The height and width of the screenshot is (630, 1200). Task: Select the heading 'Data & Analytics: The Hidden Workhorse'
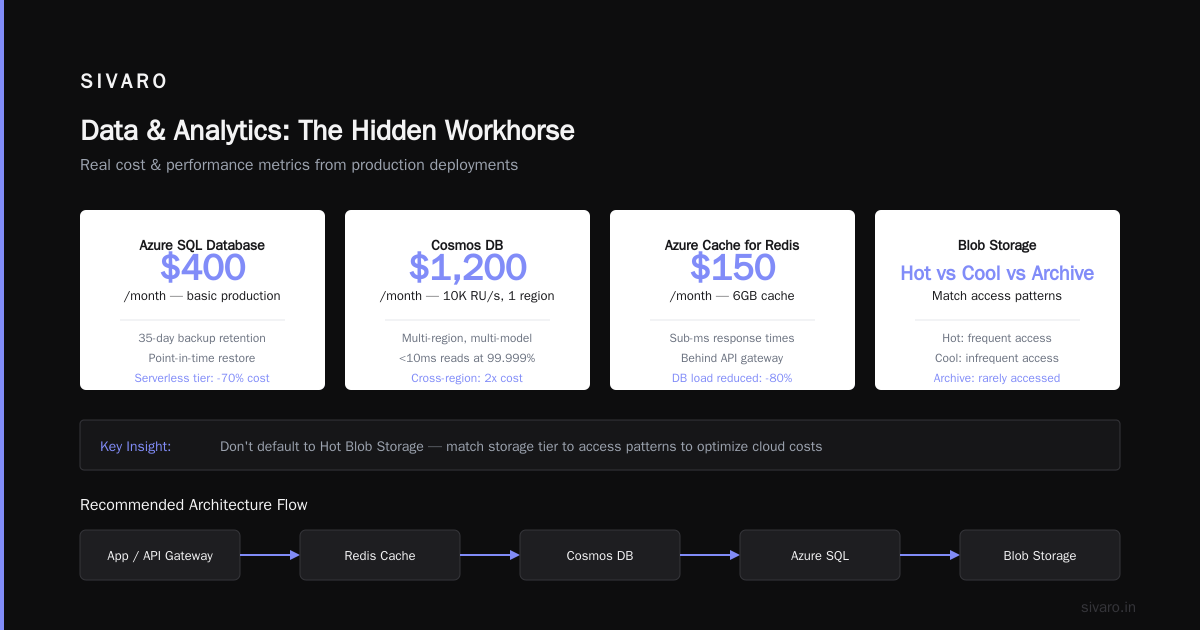(x=327, y=131)
